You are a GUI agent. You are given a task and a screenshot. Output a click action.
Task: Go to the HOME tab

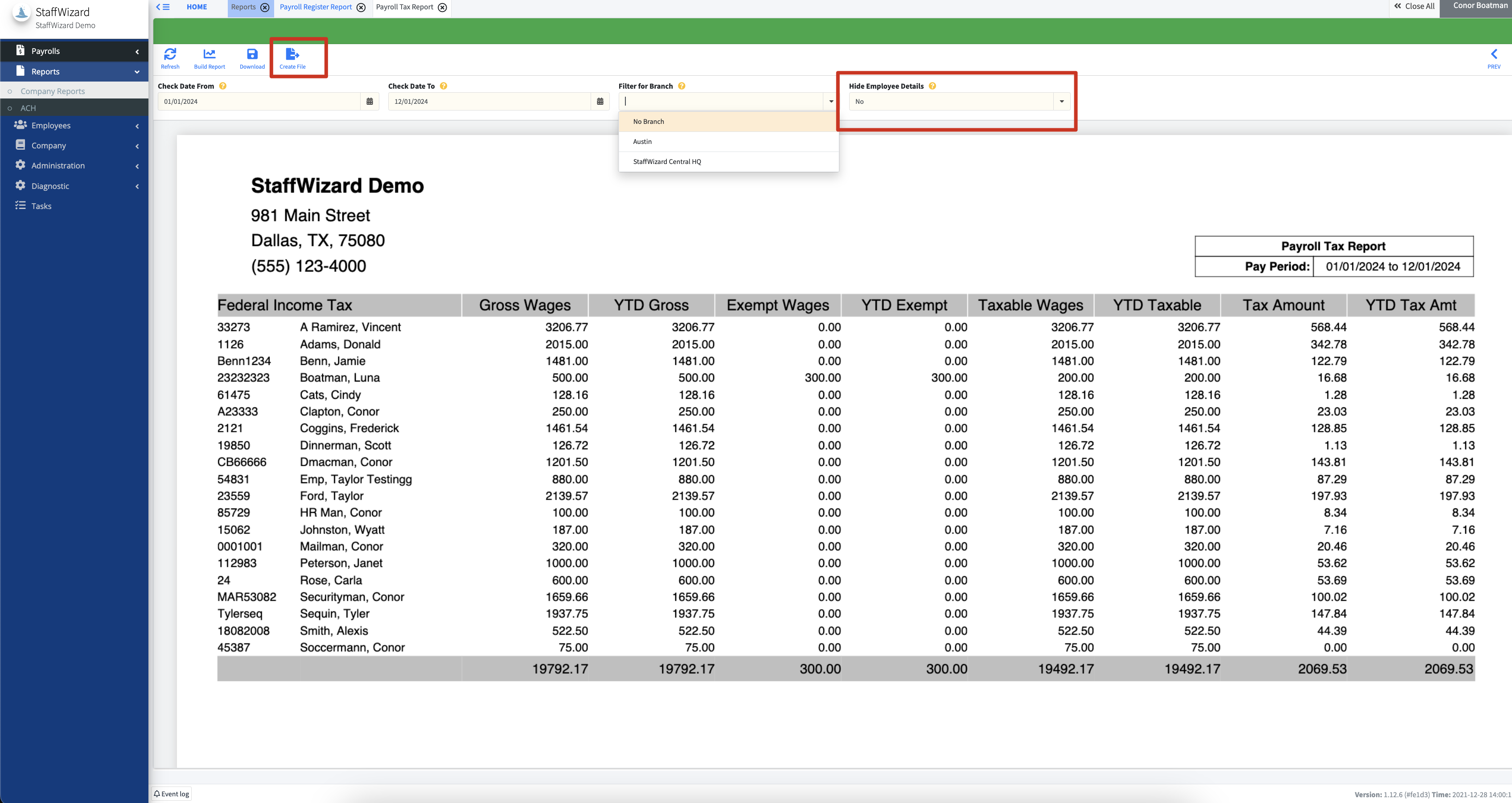coord(197,7)
